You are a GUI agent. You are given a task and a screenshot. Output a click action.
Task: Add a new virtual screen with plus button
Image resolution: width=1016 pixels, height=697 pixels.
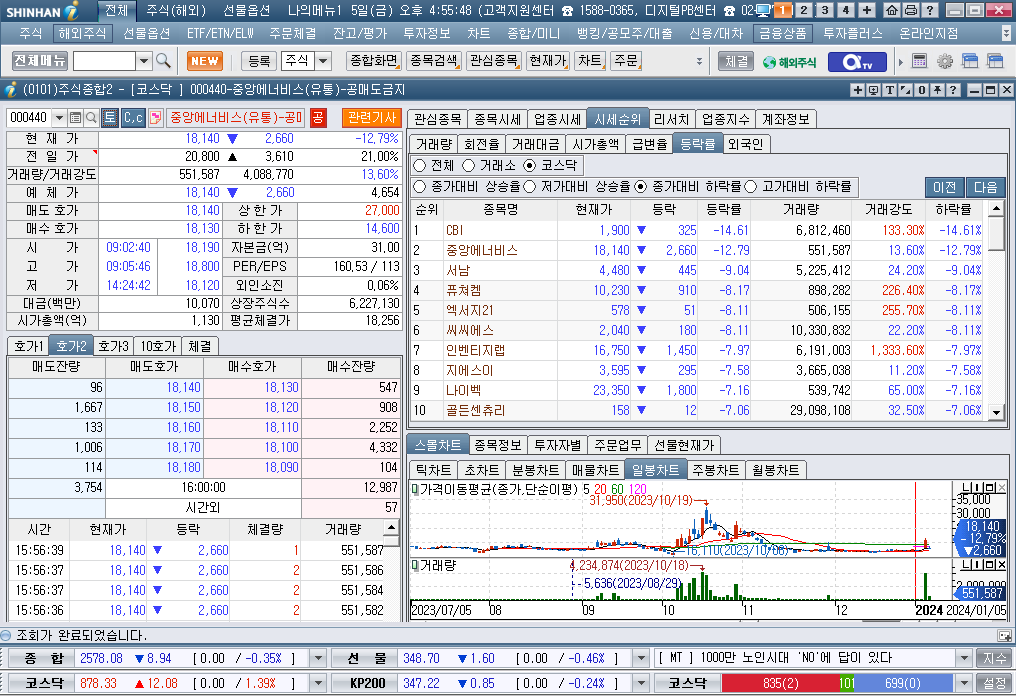point(866,10)
